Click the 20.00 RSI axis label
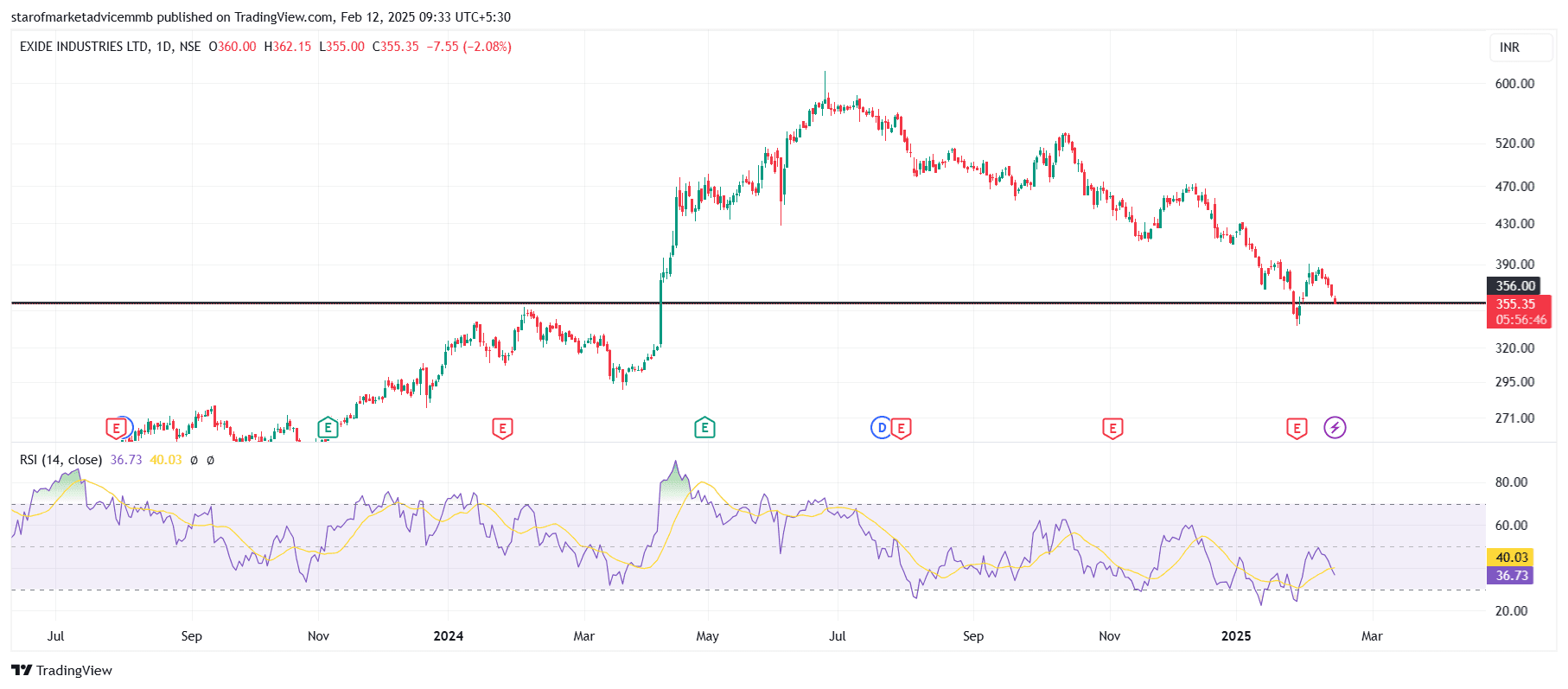Screen dimensions: 1568x689 click(x=1512, y=611)
